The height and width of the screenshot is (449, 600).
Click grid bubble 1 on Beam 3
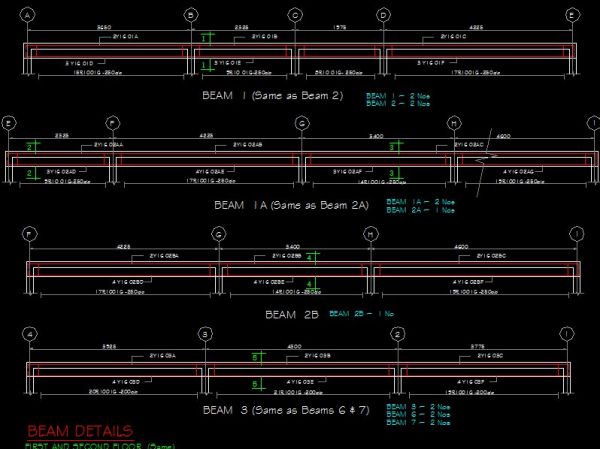click(568, 334)
